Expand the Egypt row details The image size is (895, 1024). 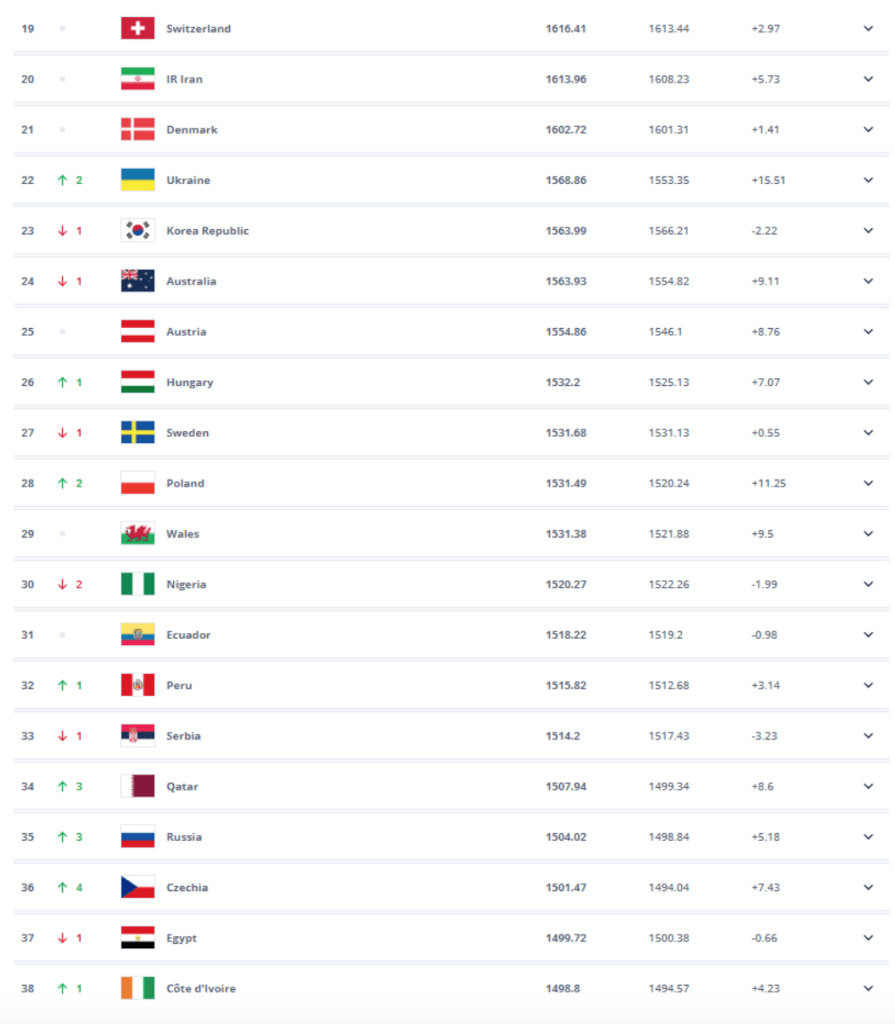tap(868, 938)
